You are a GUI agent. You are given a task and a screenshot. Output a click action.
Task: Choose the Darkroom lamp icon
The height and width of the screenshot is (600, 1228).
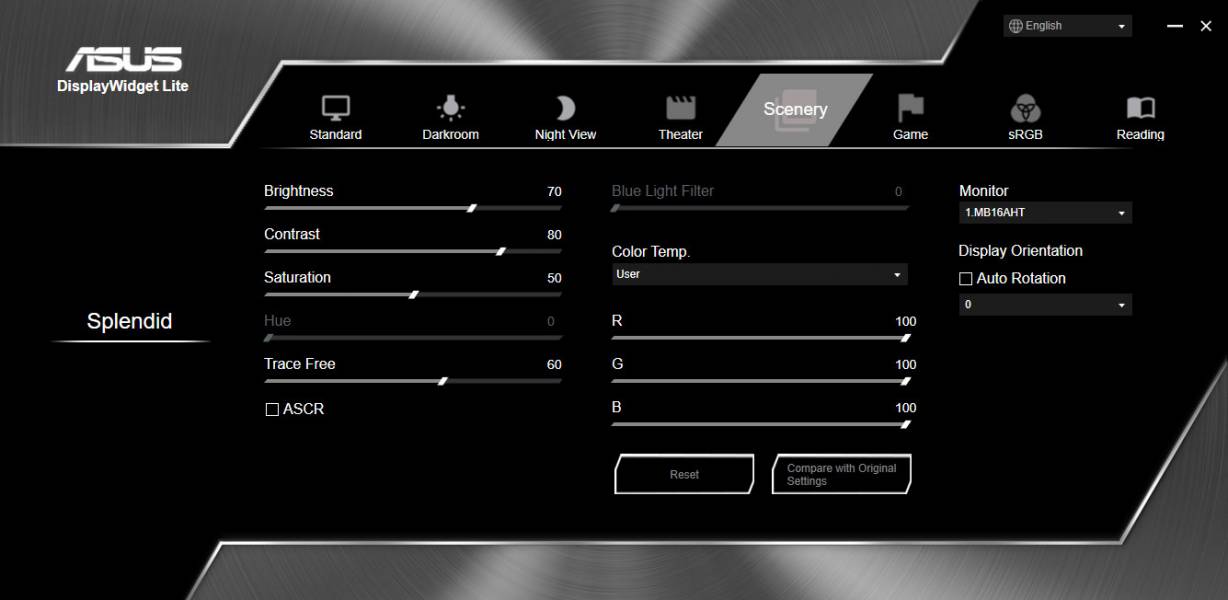coord(451,108)
